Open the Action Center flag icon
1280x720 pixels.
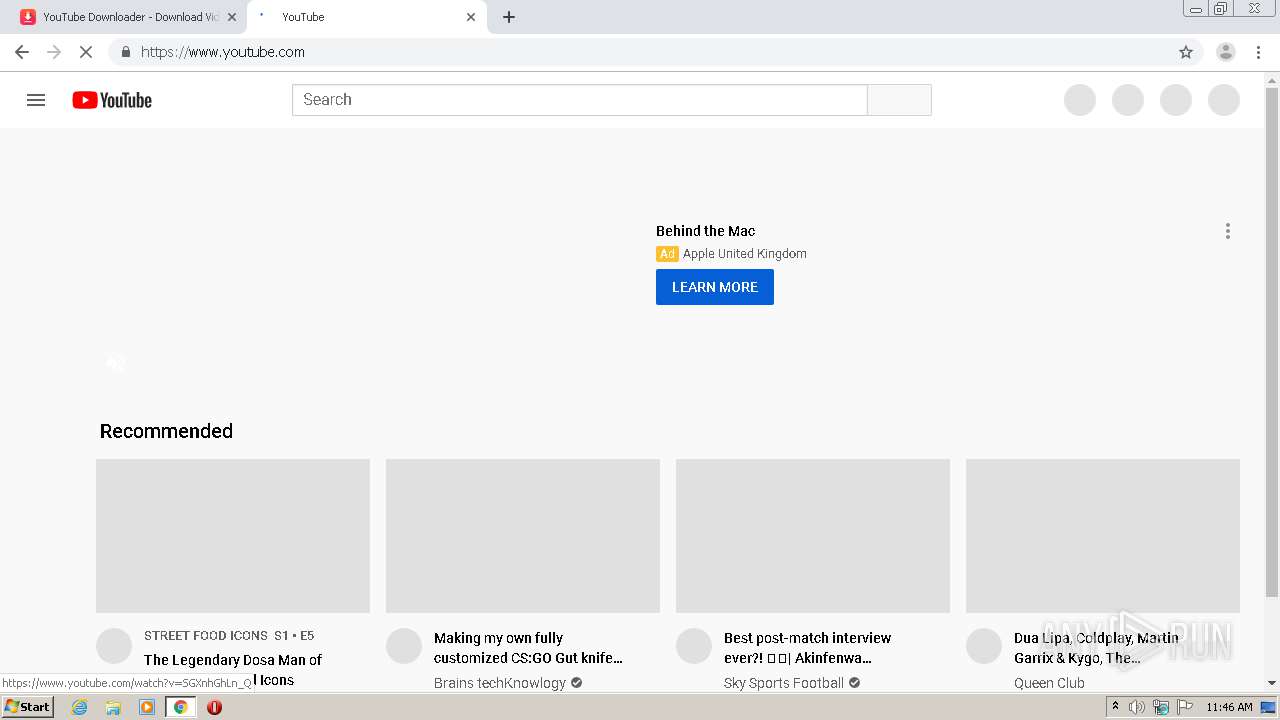pyautogui.click(x=1185, y=707)
